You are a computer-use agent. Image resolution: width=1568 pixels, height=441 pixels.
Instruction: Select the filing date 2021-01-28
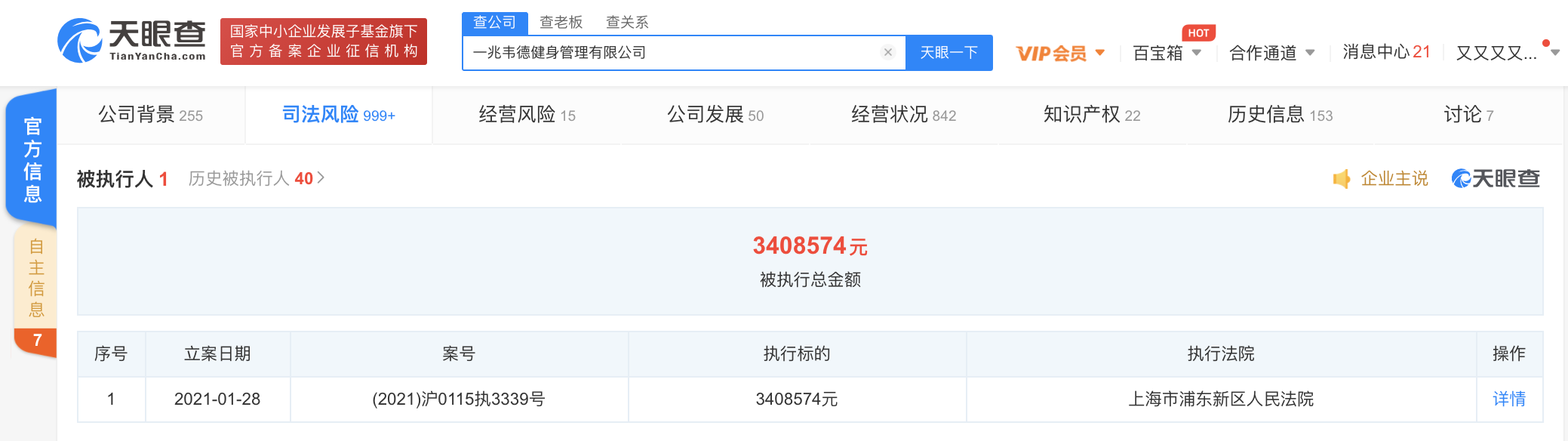[x=217, y=399]
